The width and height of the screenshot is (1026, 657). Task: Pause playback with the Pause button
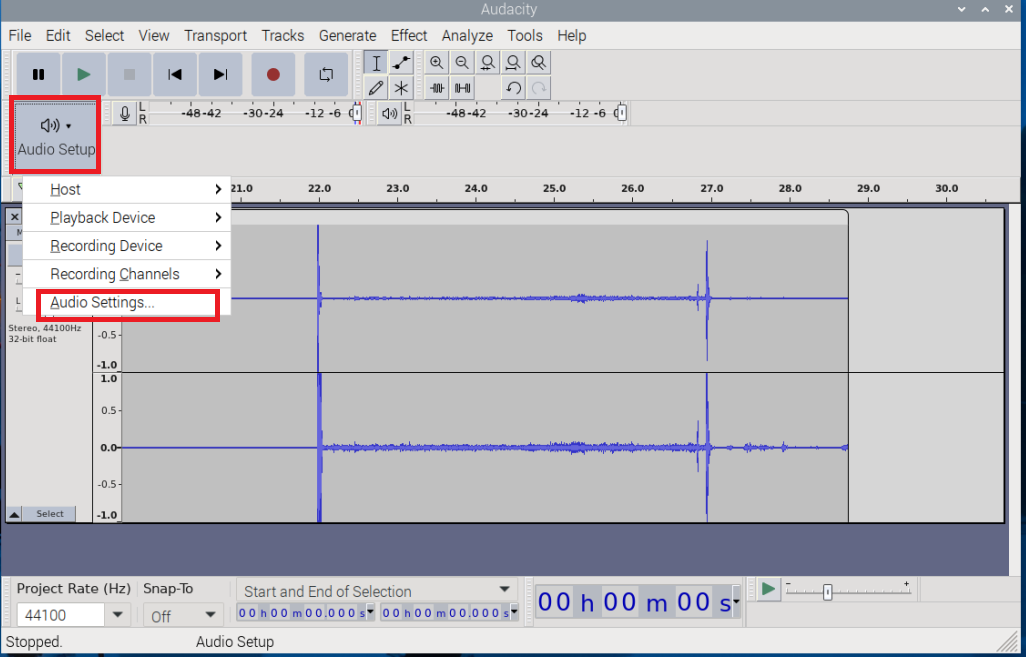click(39, 75)
